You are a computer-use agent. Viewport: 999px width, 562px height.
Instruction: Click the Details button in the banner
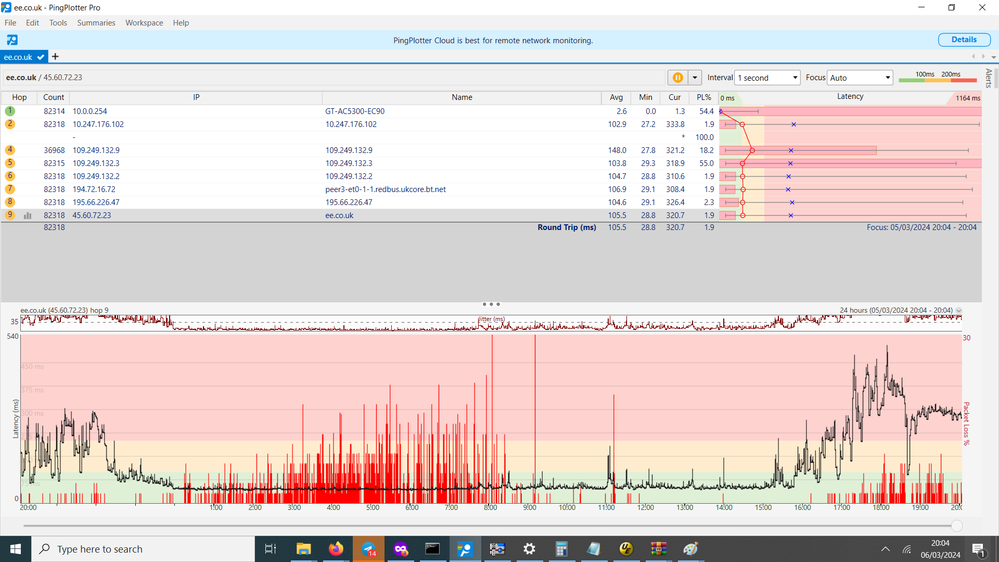(x=963, y=40)
